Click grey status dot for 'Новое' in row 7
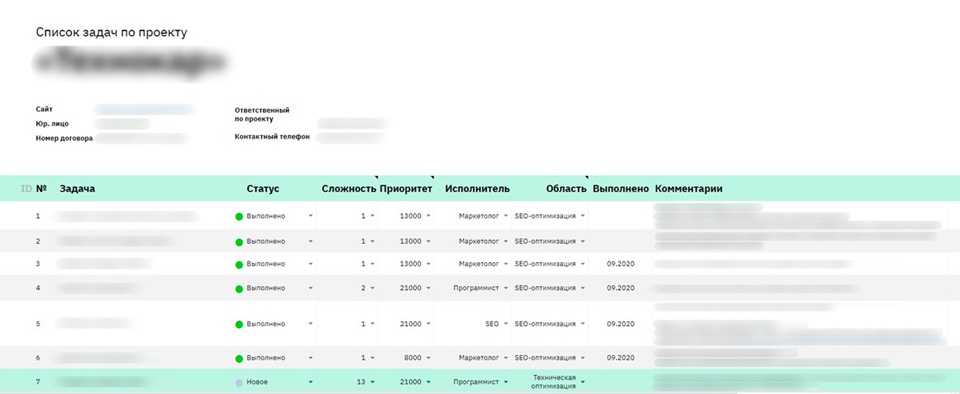 (x=239, y=383)
